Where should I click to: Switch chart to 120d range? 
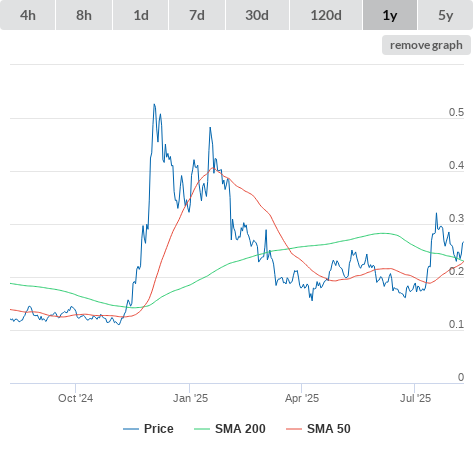[326, 15]
